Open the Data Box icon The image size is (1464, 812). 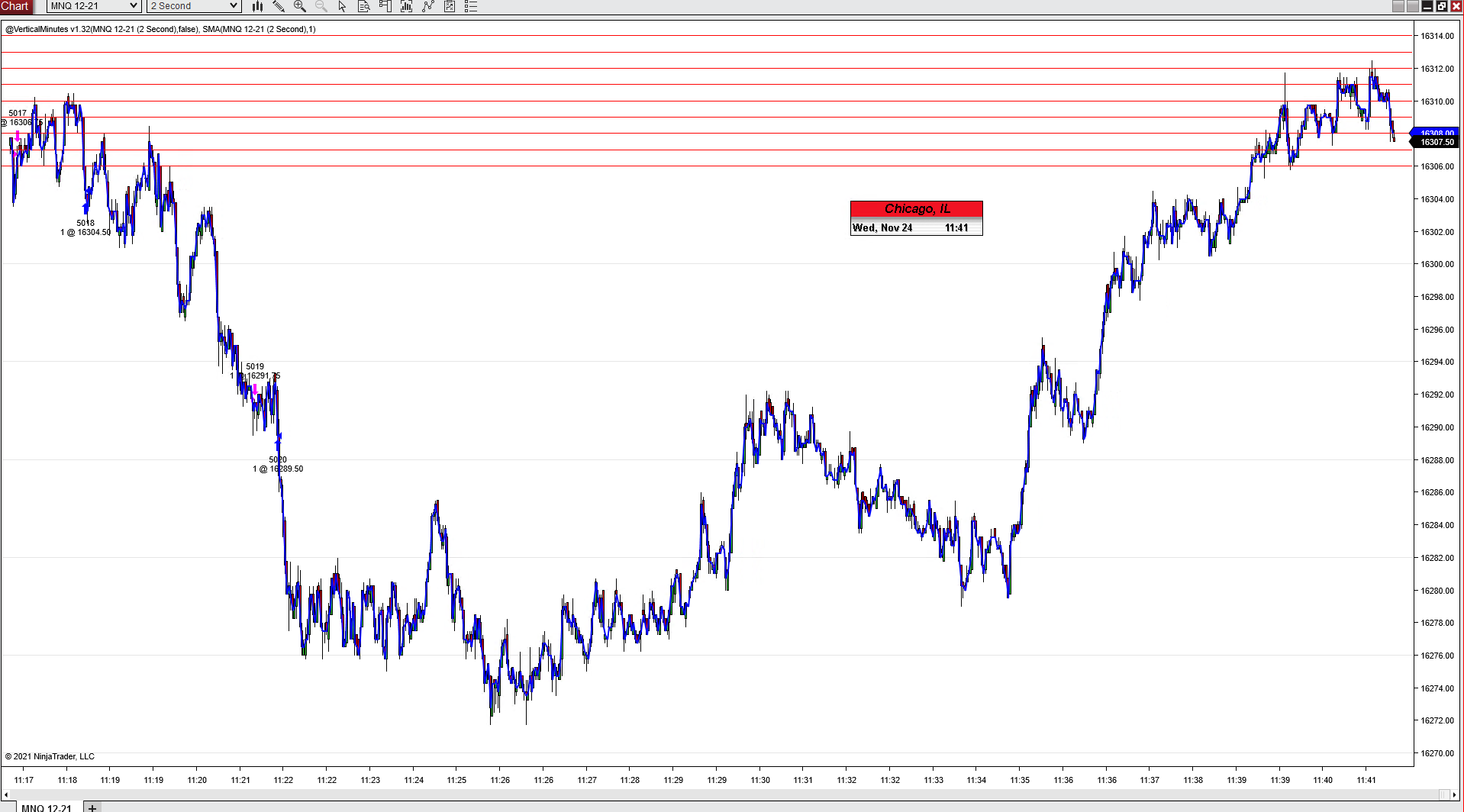tap(364, 6)
